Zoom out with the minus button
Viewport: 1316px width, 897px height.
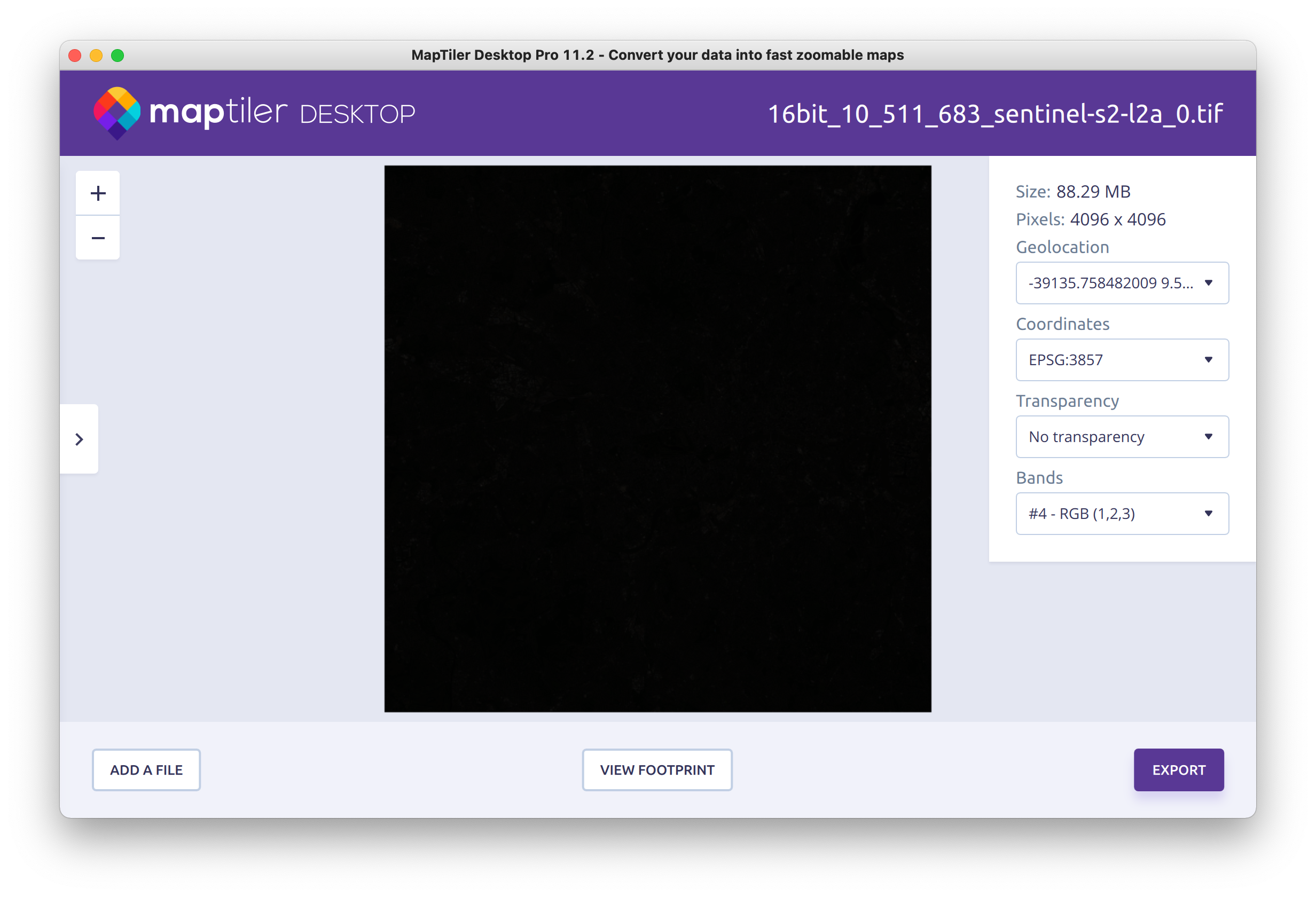pyautogui.click(x=98, y=238)
